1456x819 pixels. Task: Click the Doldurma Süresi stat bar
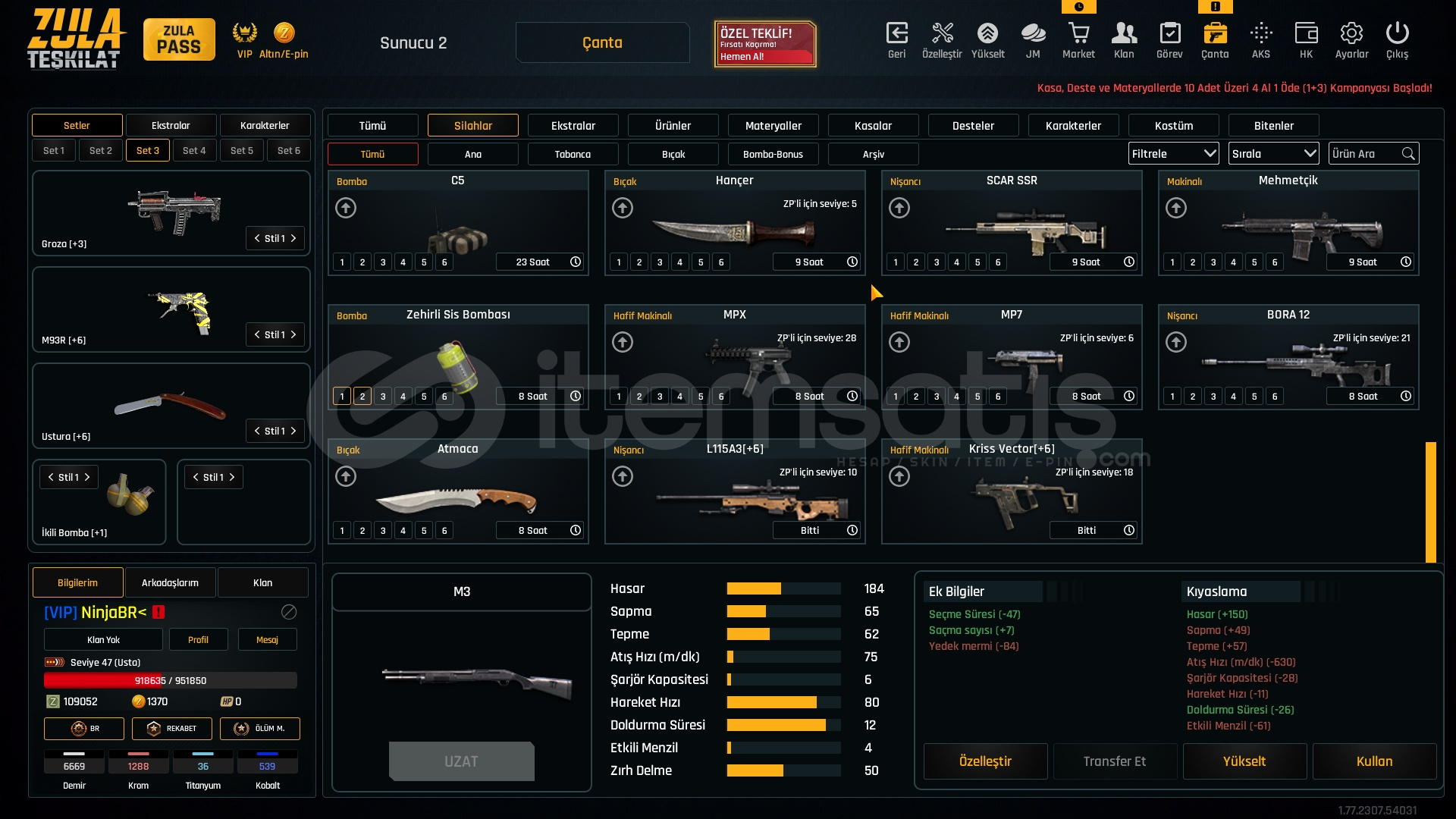click(783, 725)
